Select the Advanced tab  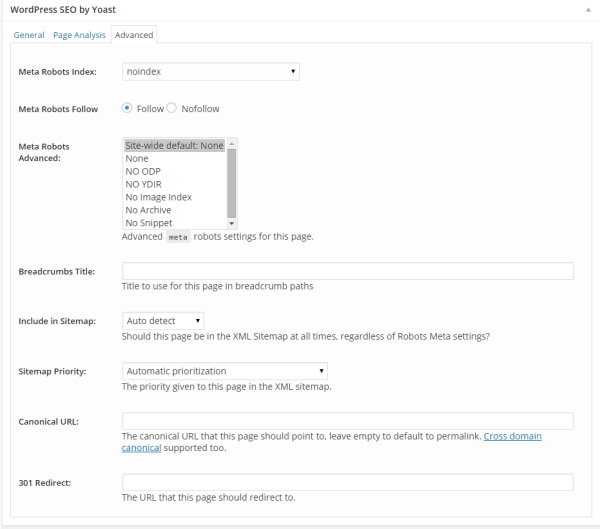(x=134, y=35)
